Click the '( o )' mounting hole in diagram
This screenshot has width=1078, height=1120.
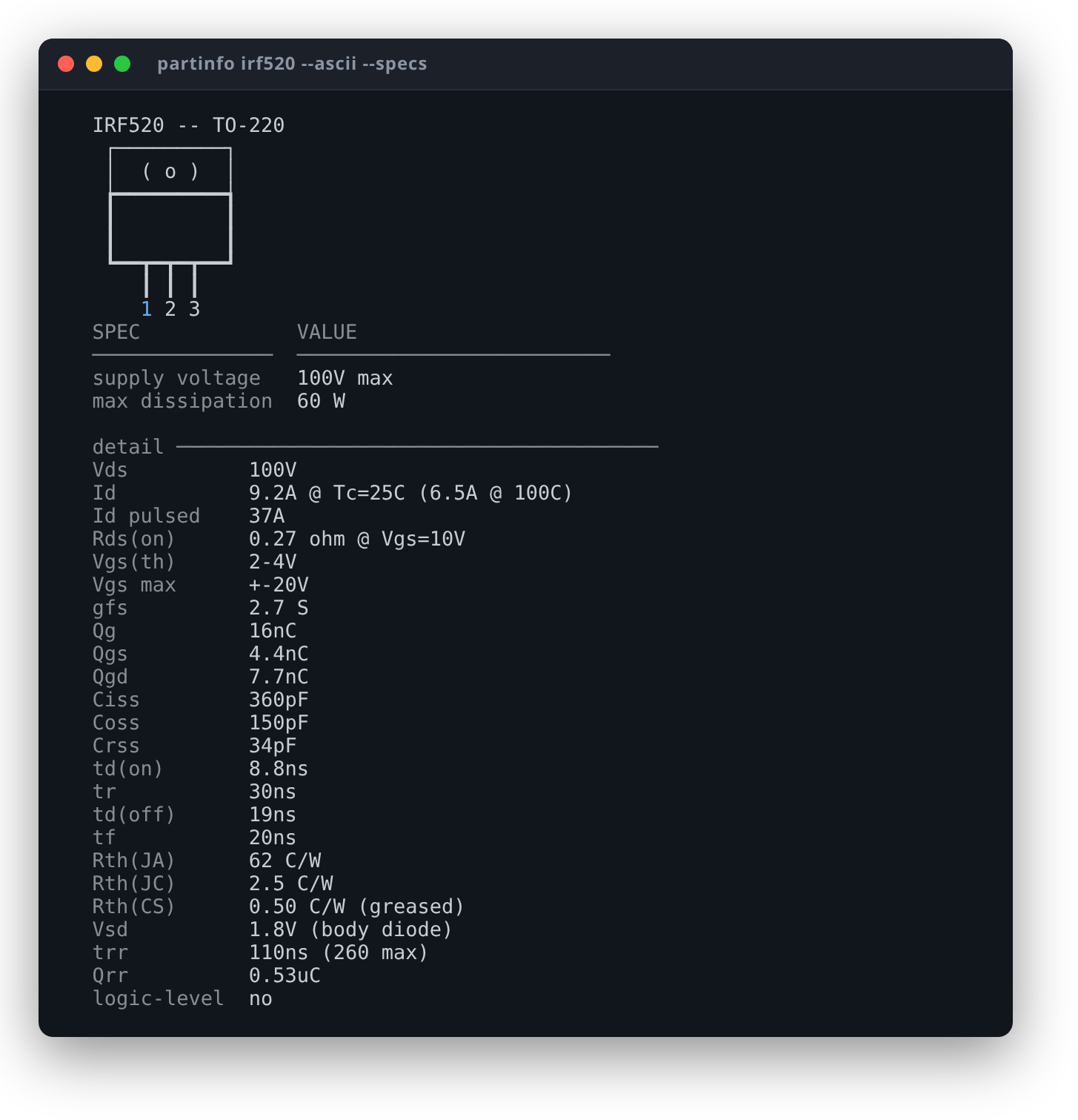click(170, 171)
